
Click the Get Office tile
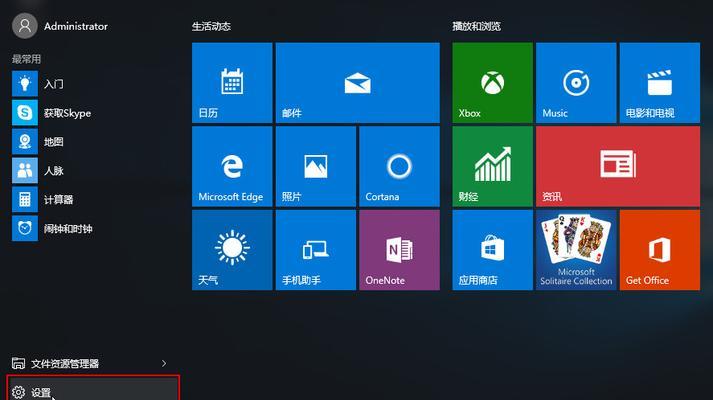point(660,250)
